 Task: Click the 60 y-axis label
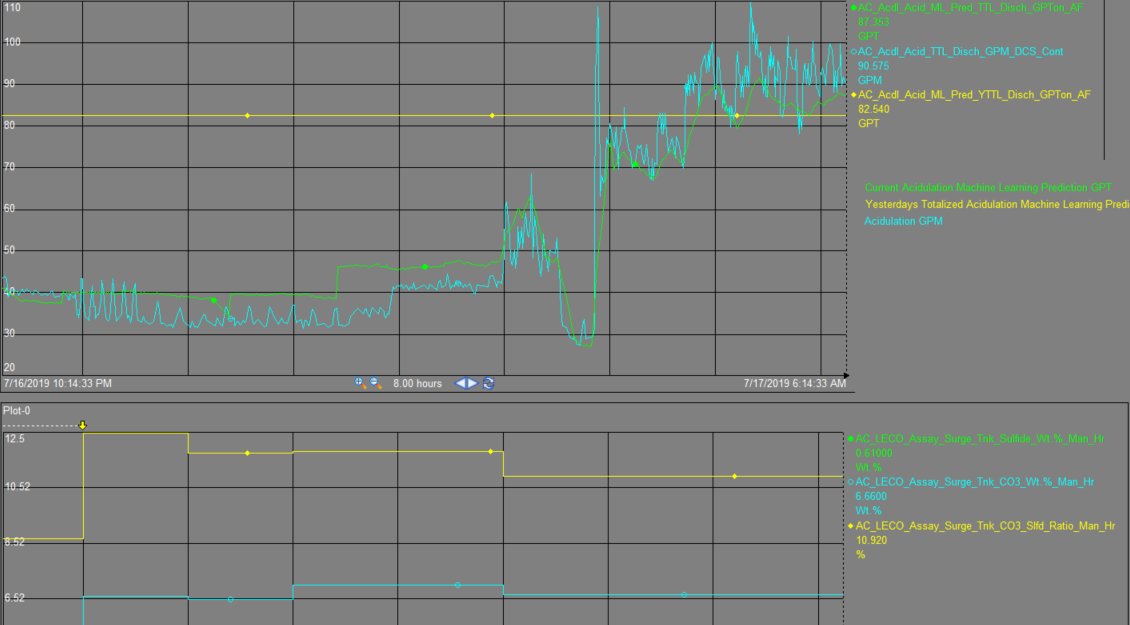tap(9, 208)
